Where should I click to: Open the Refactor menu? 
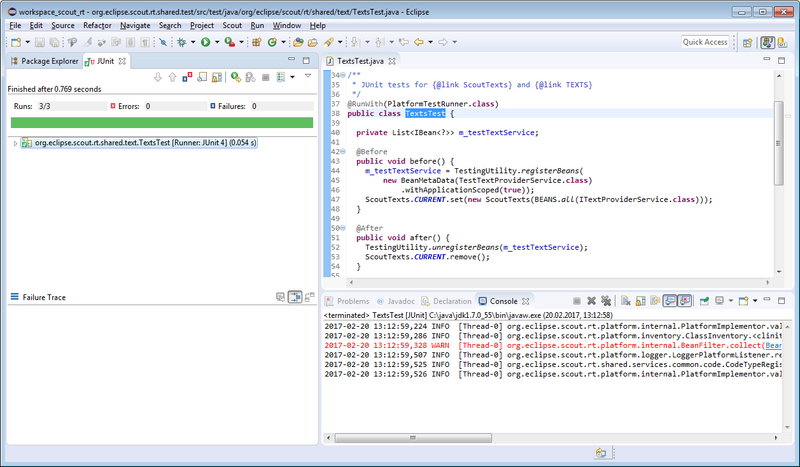97,26
